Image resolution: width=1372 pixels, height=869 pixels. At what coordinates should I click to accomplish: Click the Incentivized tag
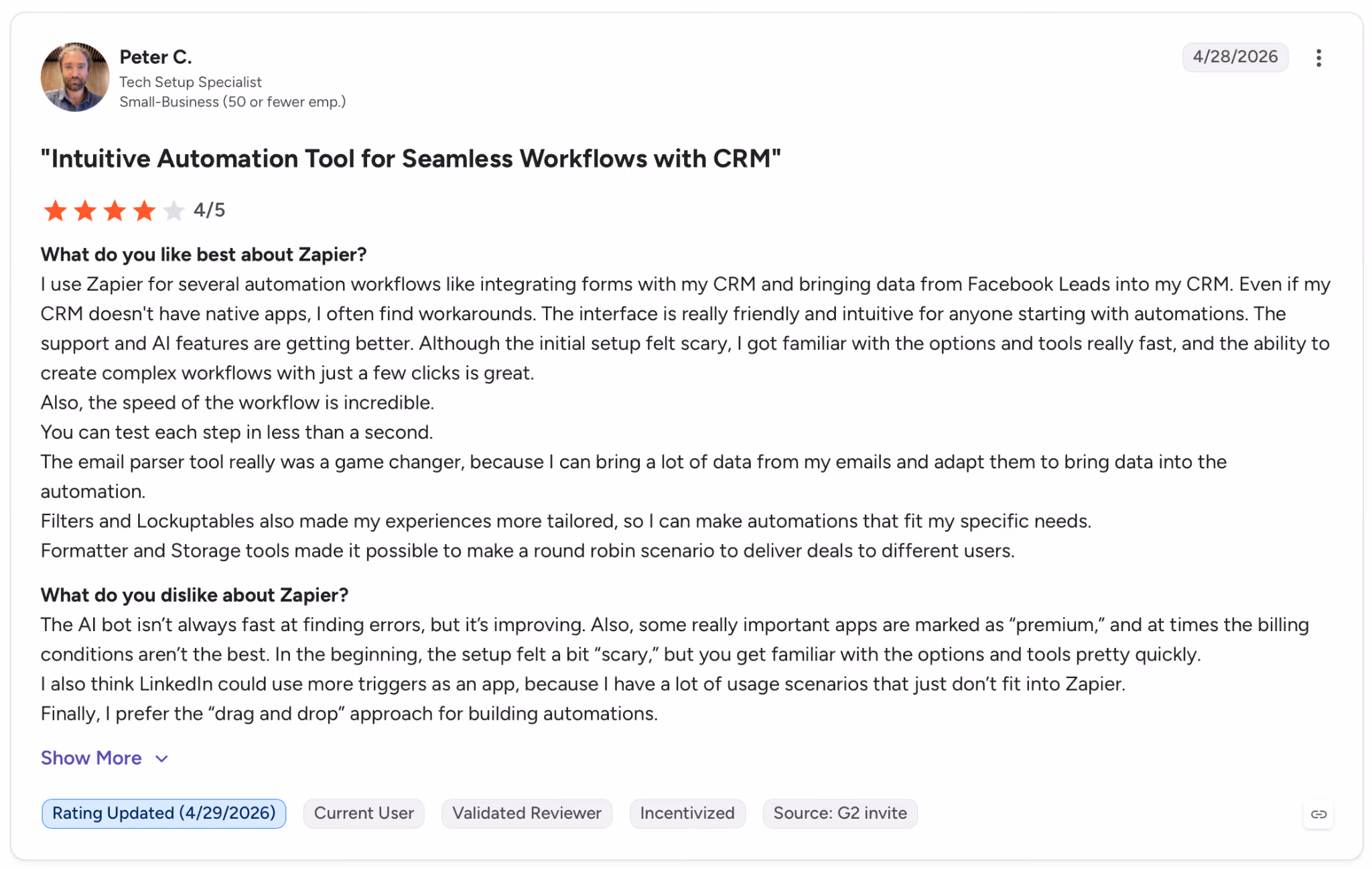point(687,813)
